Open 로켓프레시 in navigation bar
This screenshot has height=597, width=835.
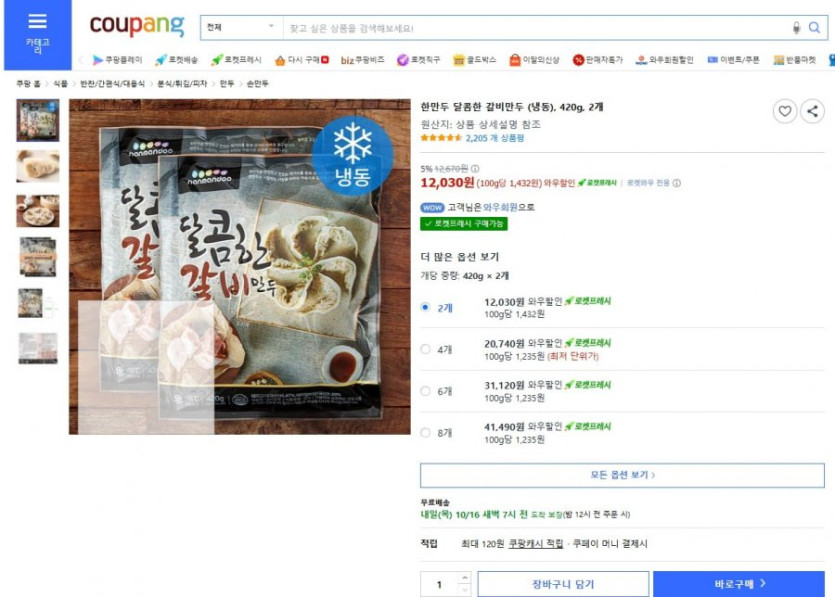(x=236, y=60)
